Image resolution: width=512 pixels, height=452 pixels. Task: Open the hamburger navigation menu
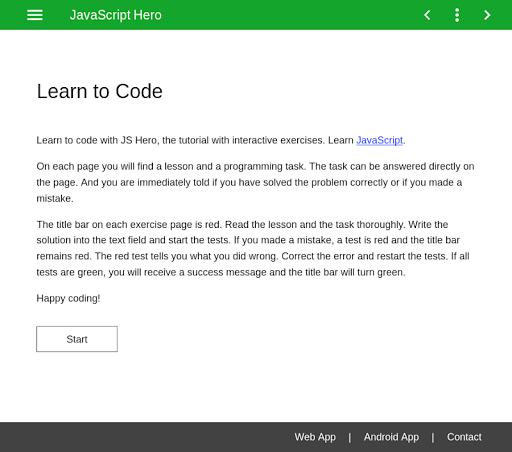coord(35,15)
